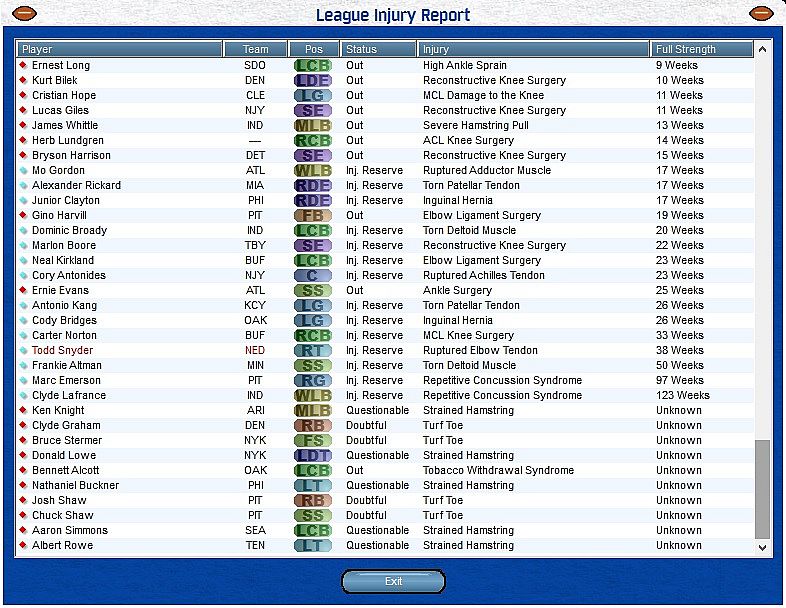Click the RB badge for Clyde Graham
Image resolution: width=786 pixels, height=608 pixels.
point(313,426)
